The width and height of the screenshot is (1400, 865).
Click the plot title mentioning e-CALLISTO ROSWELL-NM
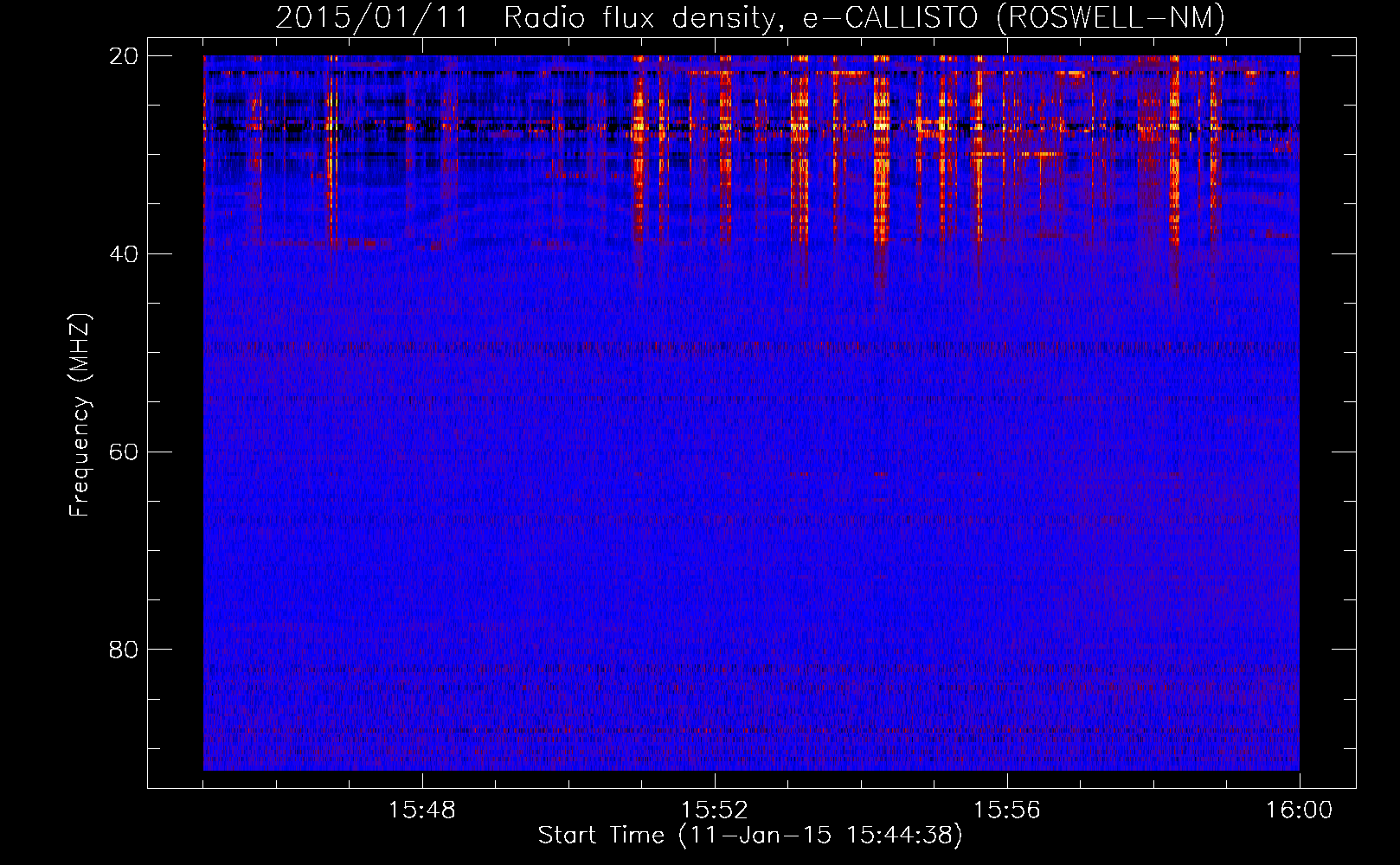pyautogui.click(x=750, y=17)
